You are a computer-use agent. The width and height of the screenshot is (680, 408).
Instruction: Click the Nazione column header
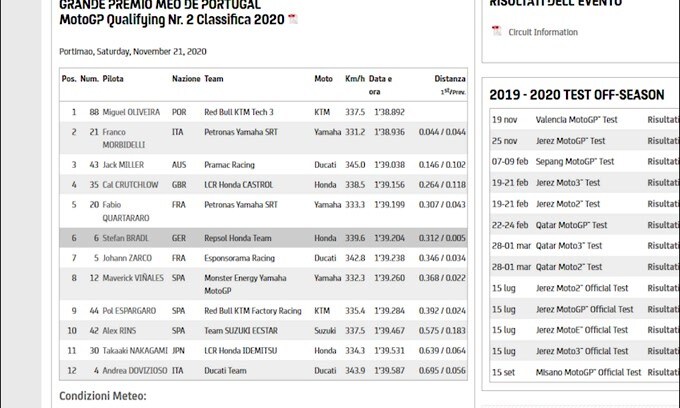point(186,79)
